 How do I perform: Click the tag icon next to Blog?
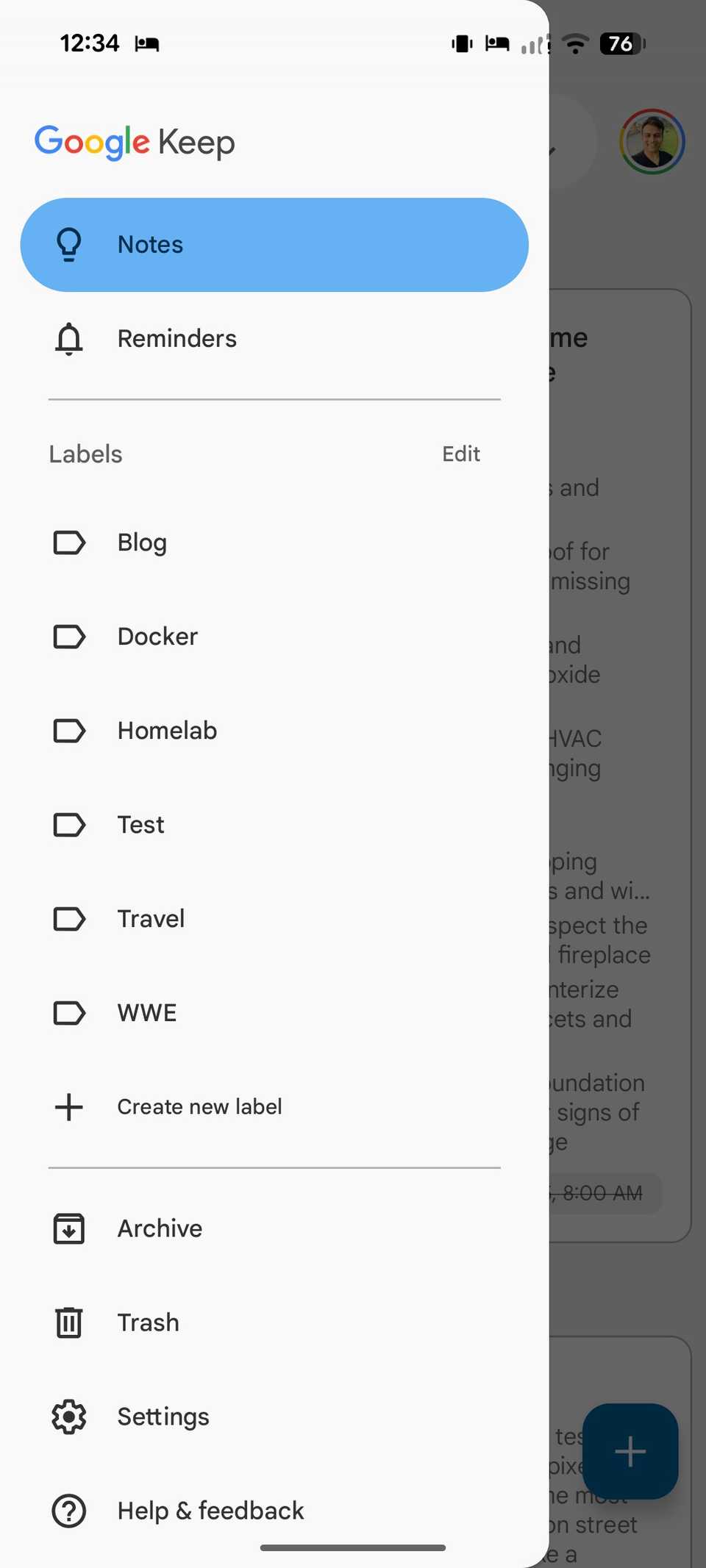[x=68, y=543]
